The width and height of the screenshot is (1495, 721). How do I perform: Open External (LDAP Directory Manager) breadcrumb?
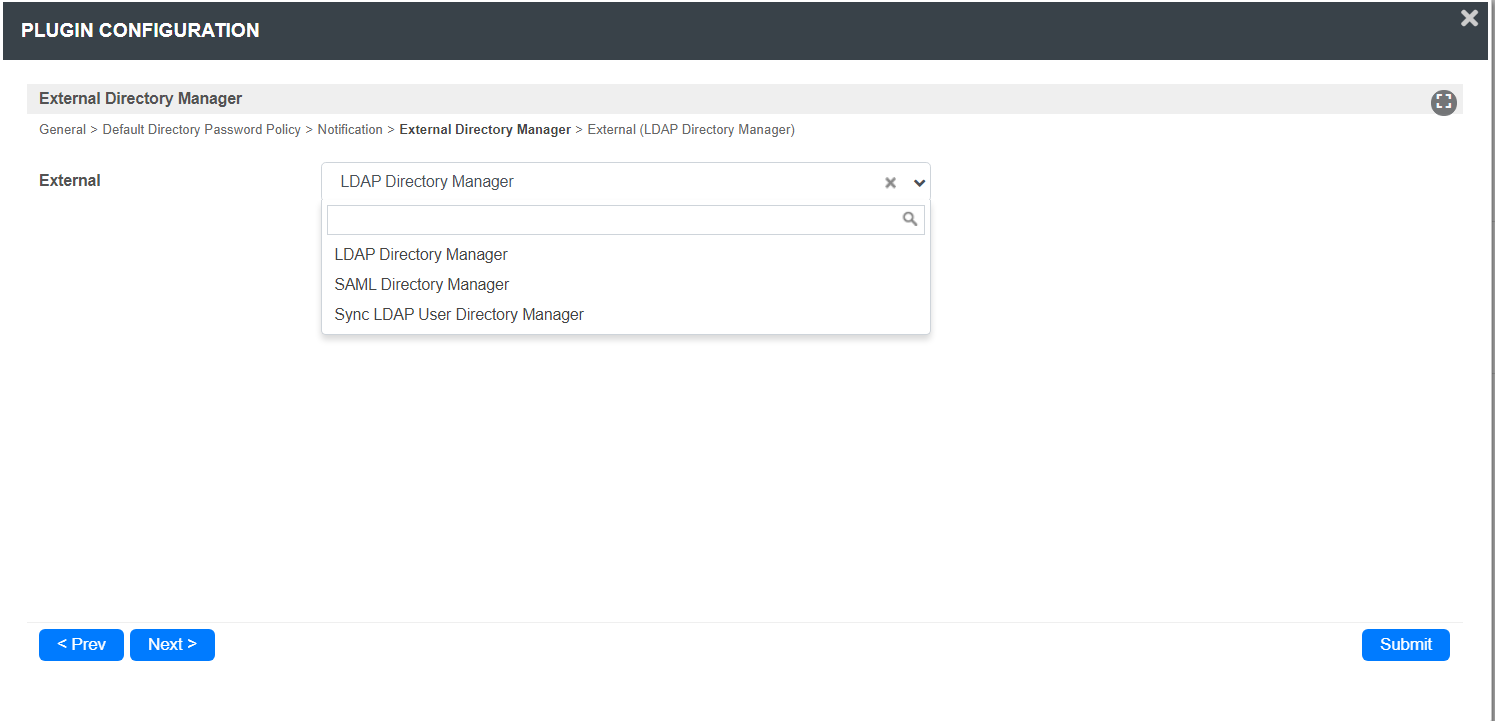(691, 130)
